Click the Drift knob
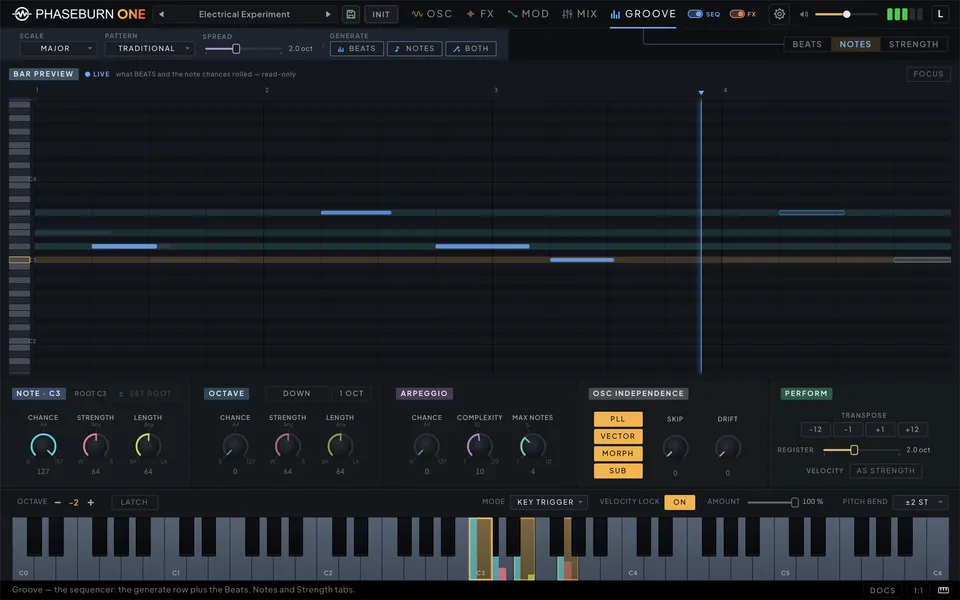 pyautogui.click(x=727, y=448)
